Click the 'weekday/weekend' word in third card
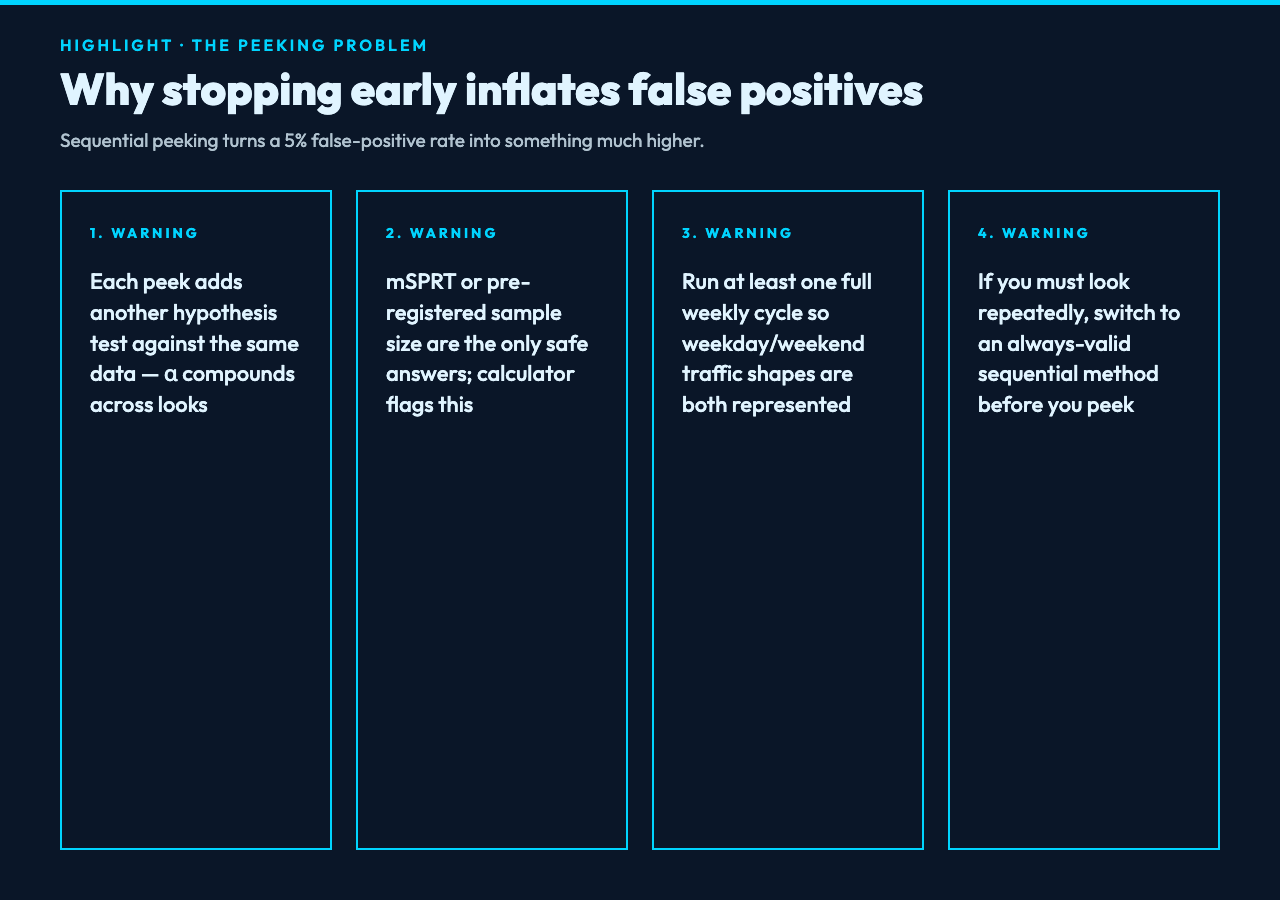 pos(773,344)
